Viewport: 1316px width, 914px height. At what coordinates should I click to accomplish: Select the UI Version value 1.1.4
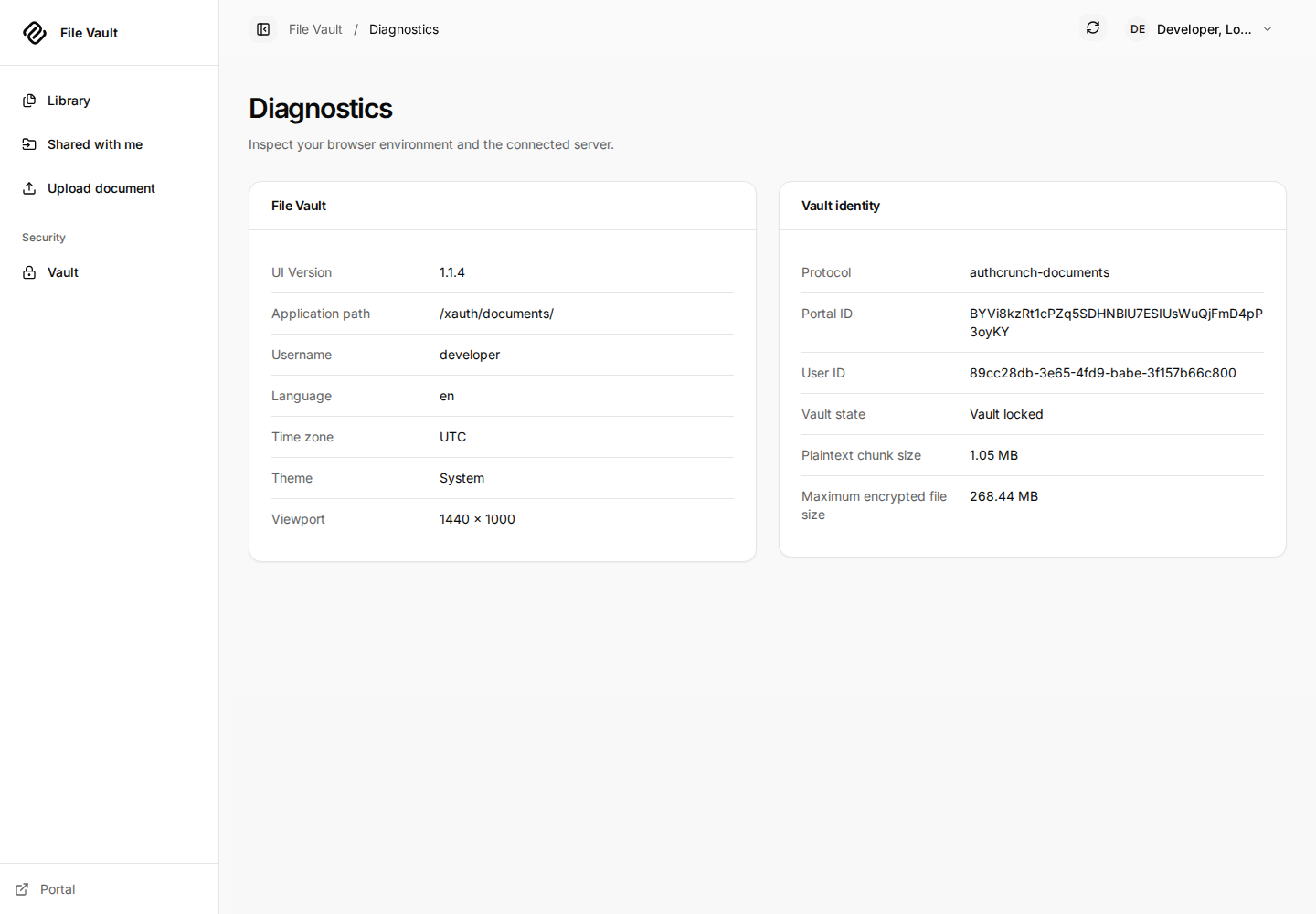(x=452, y=272)
